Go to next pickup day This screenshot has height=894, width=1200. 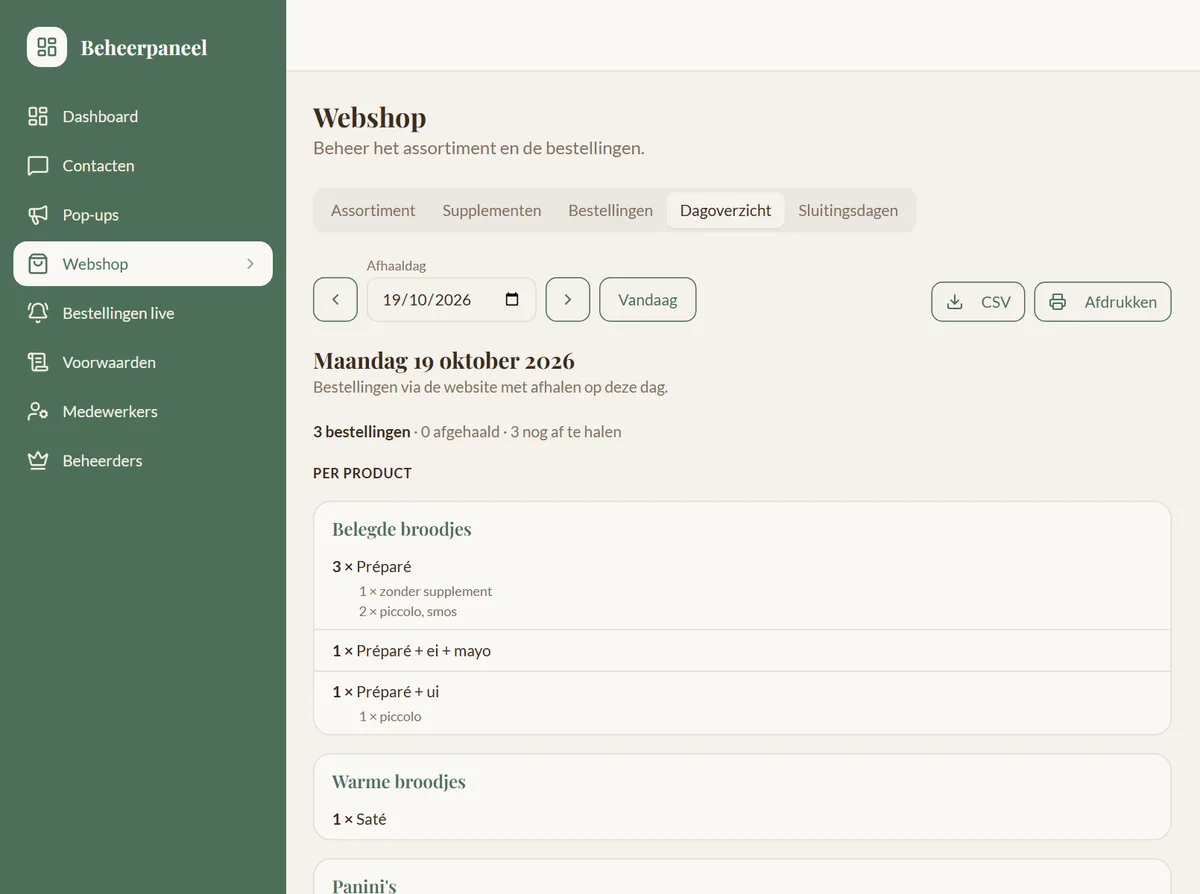tap(568, 299)
